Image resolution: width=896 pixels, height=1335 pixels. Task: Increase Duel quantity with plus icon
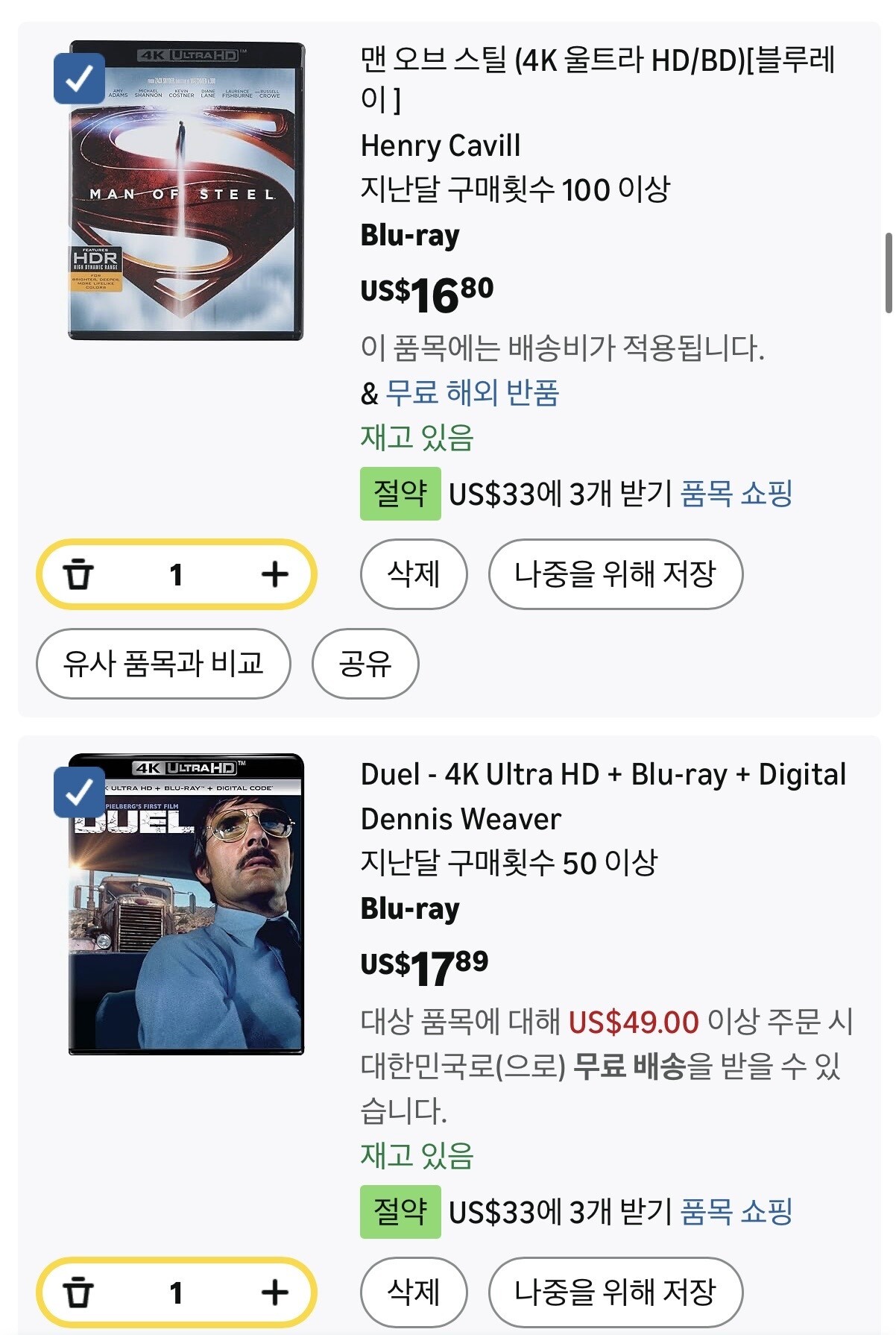pyautogui.click(x=274, y=1292)
